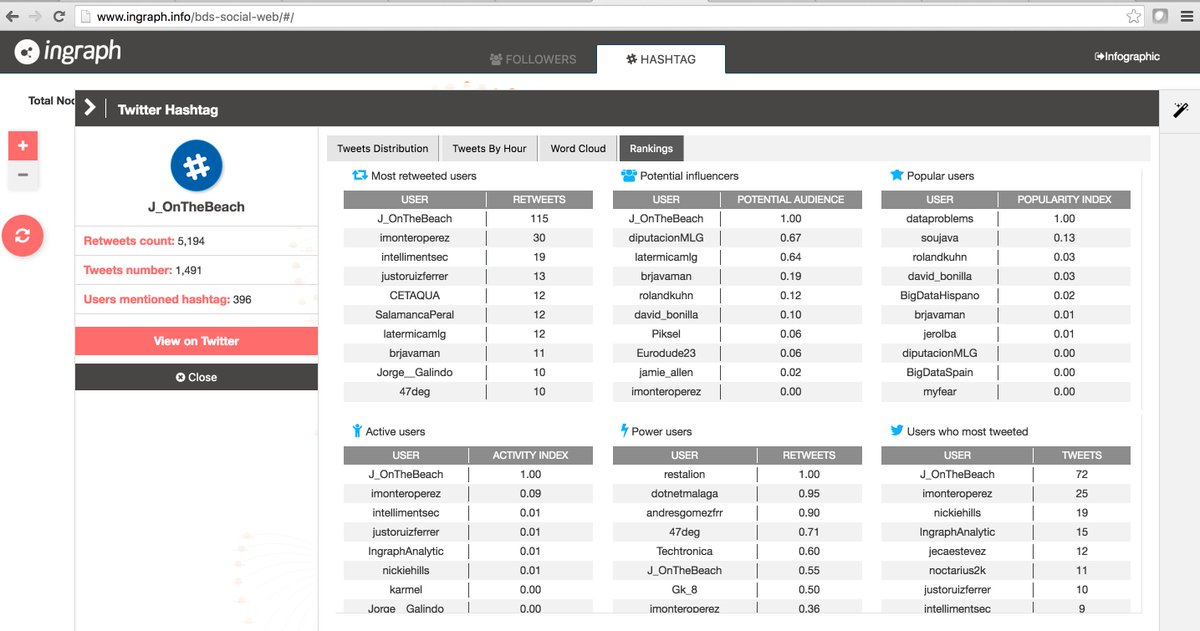
Task: Click the retweet icon beside Most retweeted users
Action: (x=360, y=175)
